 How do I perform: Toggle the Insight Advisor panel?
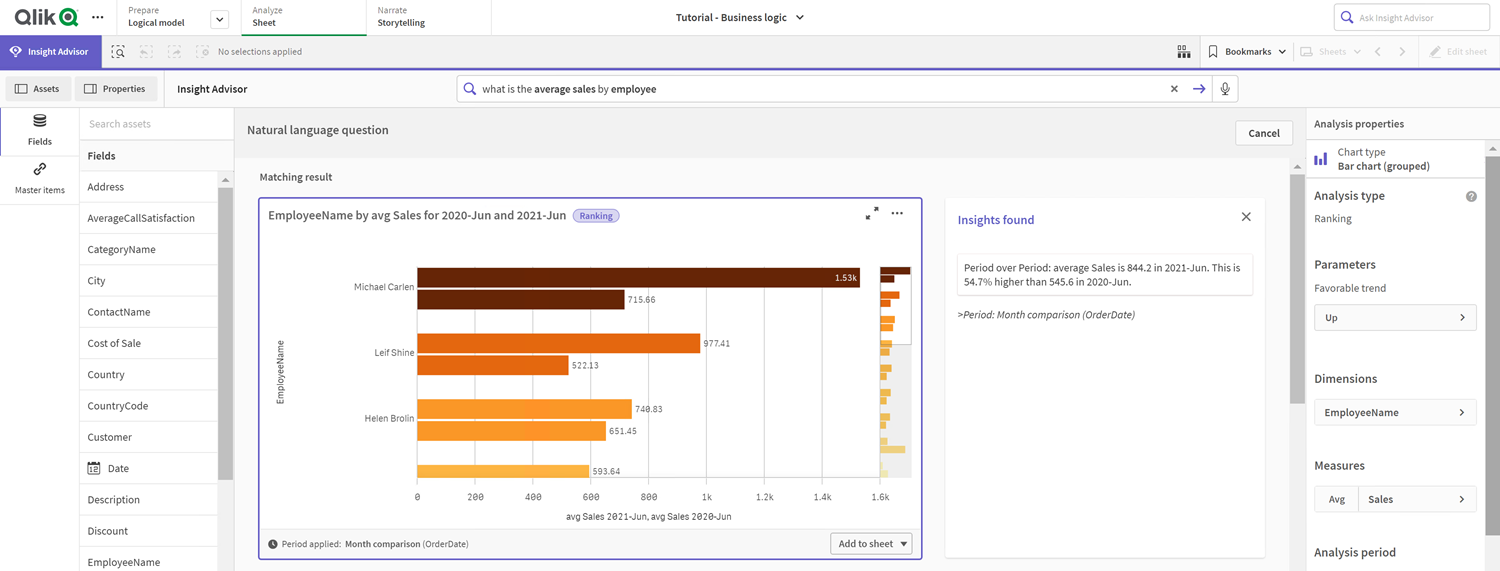coord(50,52)
